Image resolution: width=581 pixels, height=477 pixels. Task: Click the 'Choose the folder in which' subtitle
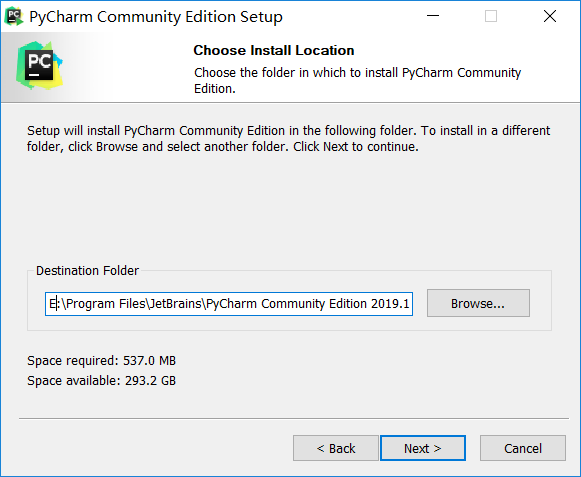[x=358, y=80]
